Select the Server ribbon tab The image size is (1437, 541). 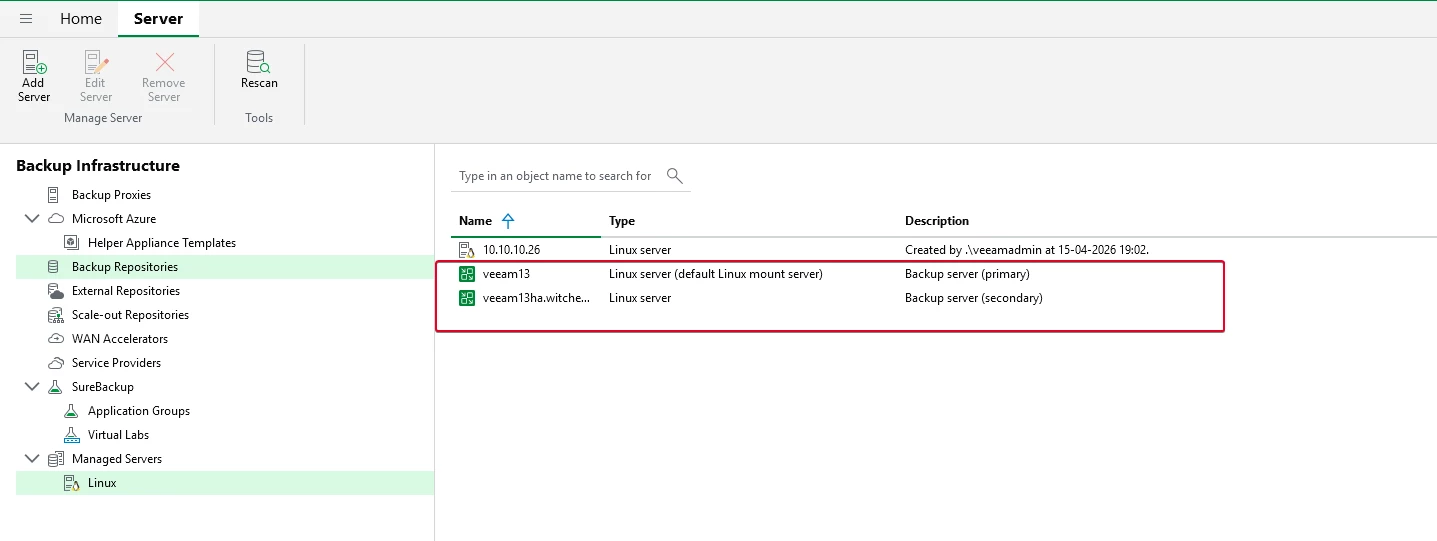pyautogui.click(x=158, y=19)
